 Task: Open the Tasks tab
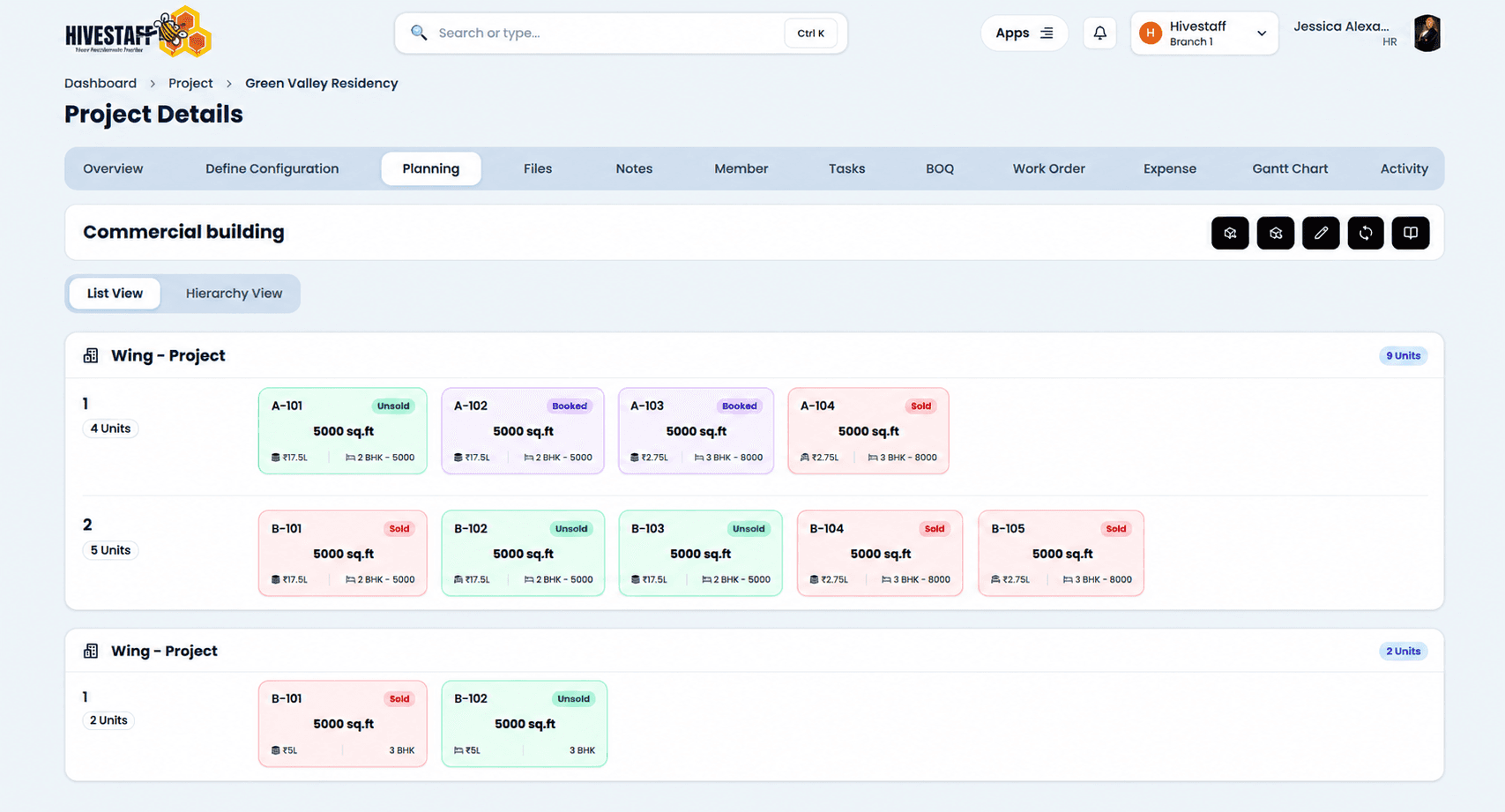coord(846,168)
